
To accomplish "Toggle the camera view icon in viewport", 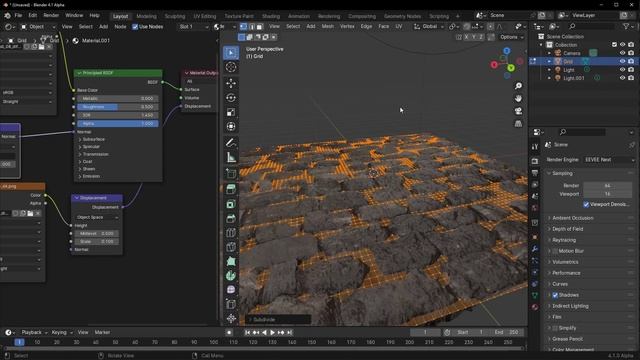I will pos(518,111).
